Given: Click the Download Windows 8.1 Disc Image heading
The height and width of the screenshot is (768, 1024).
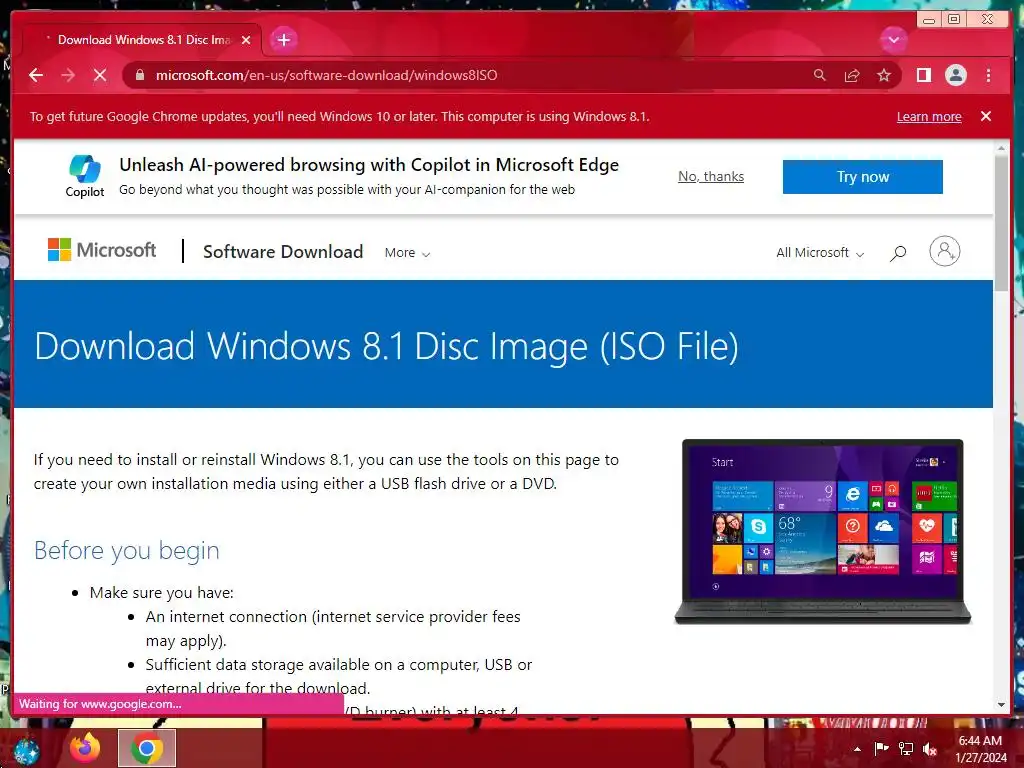Looking at the screenshot, I should pyautogui.click(x=387, y=346).
